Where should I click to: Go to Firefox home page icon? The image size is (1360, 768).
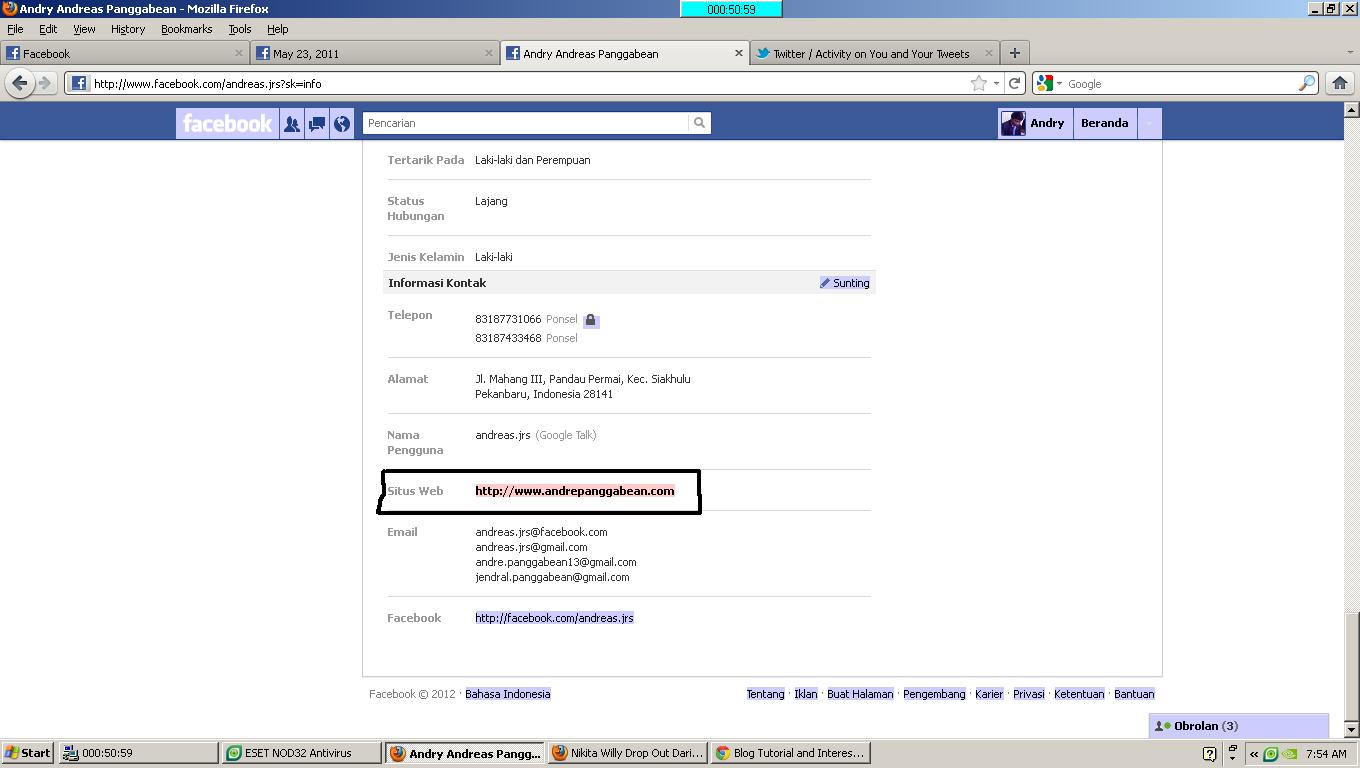[x=1340, y=83]
